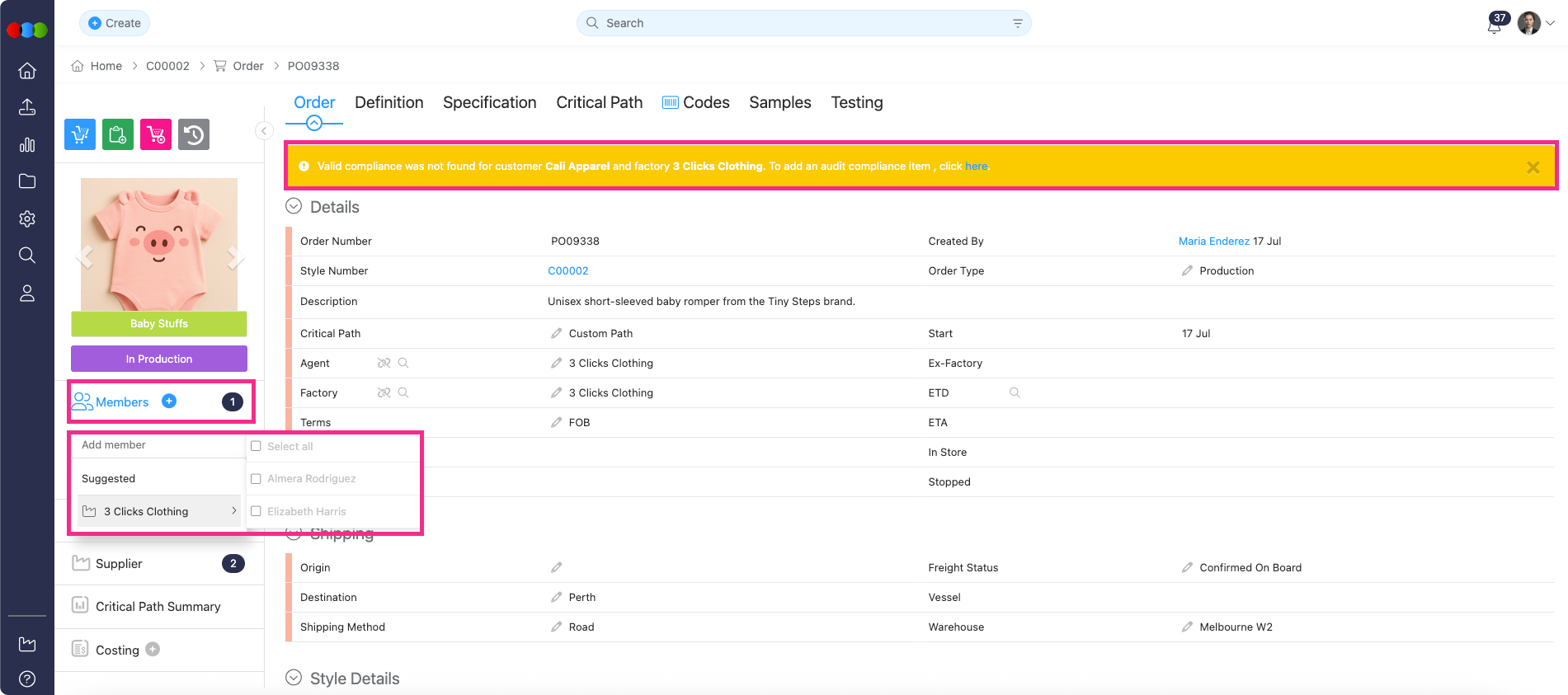
Task: Open the Specification tab
Action: (x=489, y=103)
